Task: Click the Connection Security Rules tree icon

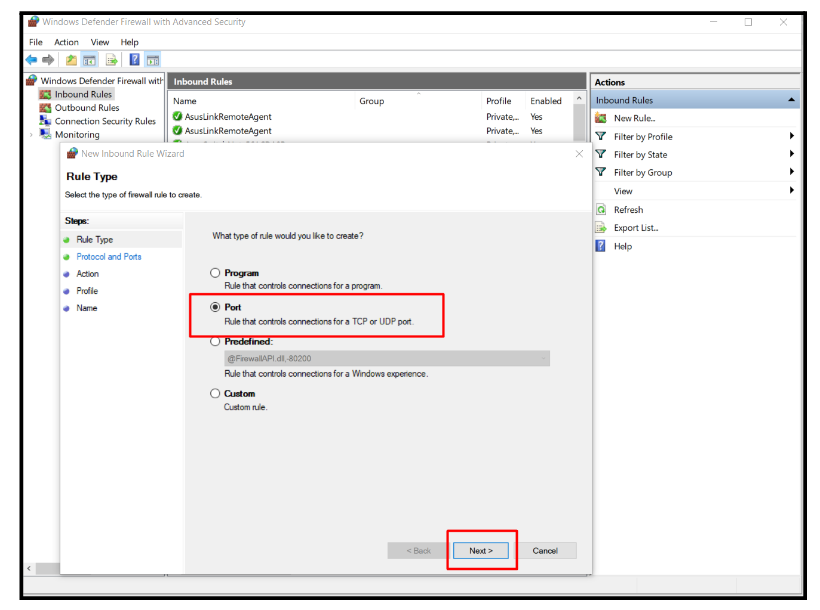Action: pos(45,120)
